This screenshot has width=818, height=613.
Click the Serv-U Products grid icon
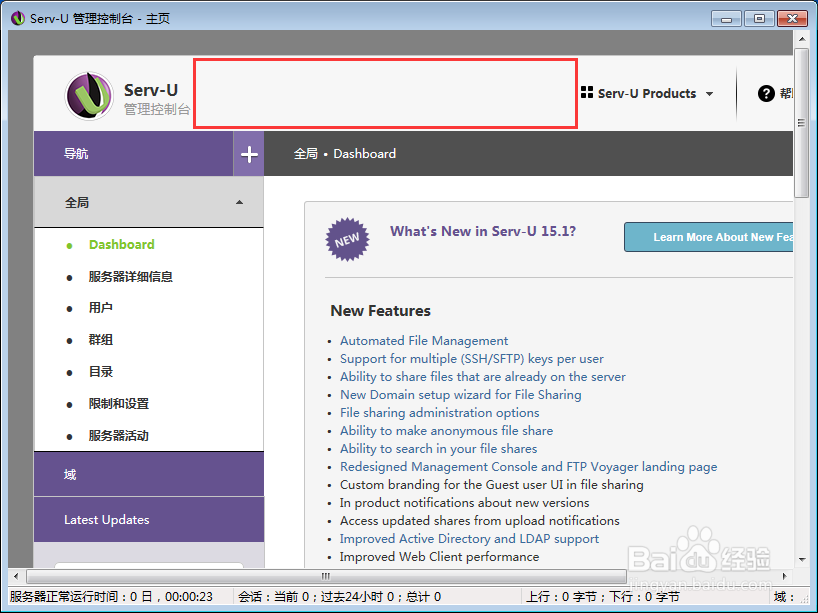click(587, 92)
